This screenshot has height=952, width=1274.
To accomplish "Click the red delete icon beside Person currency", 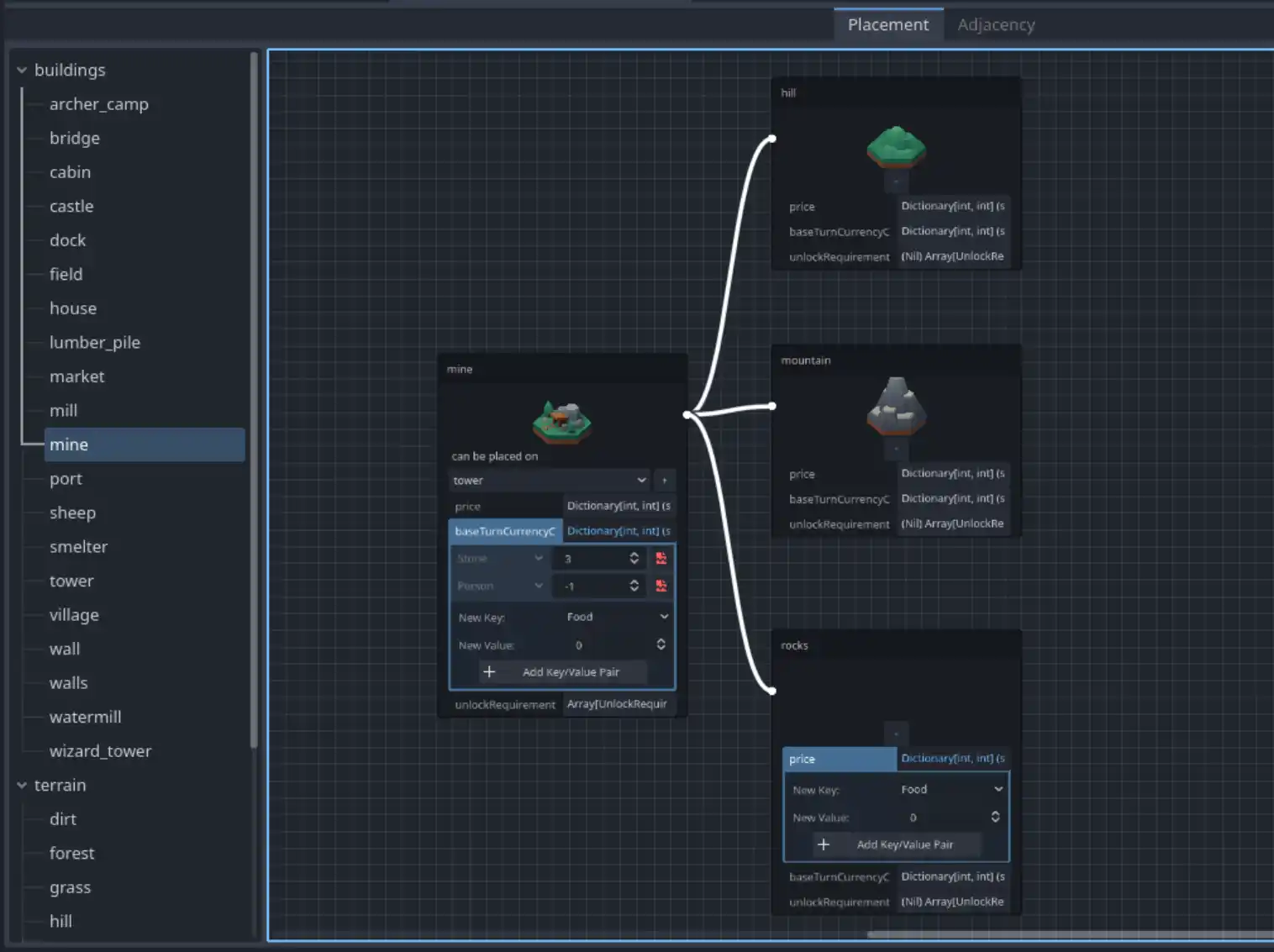I will (661, 586).
